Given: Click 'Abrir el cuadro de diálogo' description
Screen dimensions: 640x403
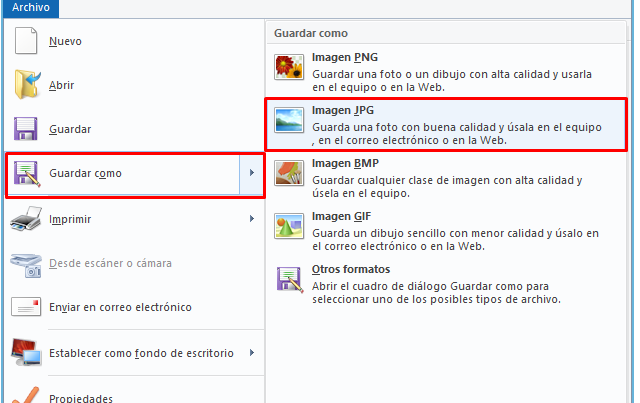Looking at the screenshot, I should 436,293.
